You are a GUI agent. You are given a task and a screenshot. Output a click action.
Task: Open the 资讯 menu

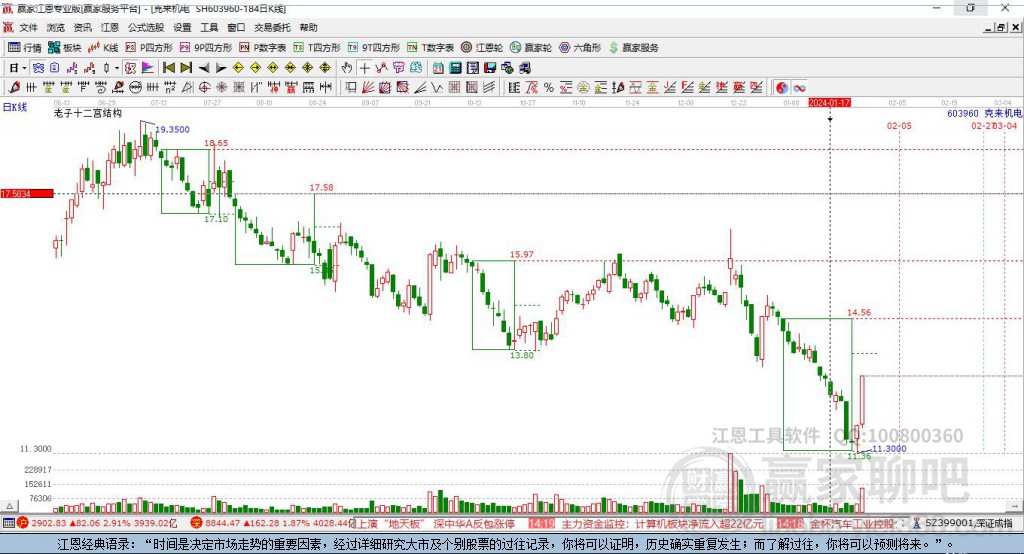point(82,27)
